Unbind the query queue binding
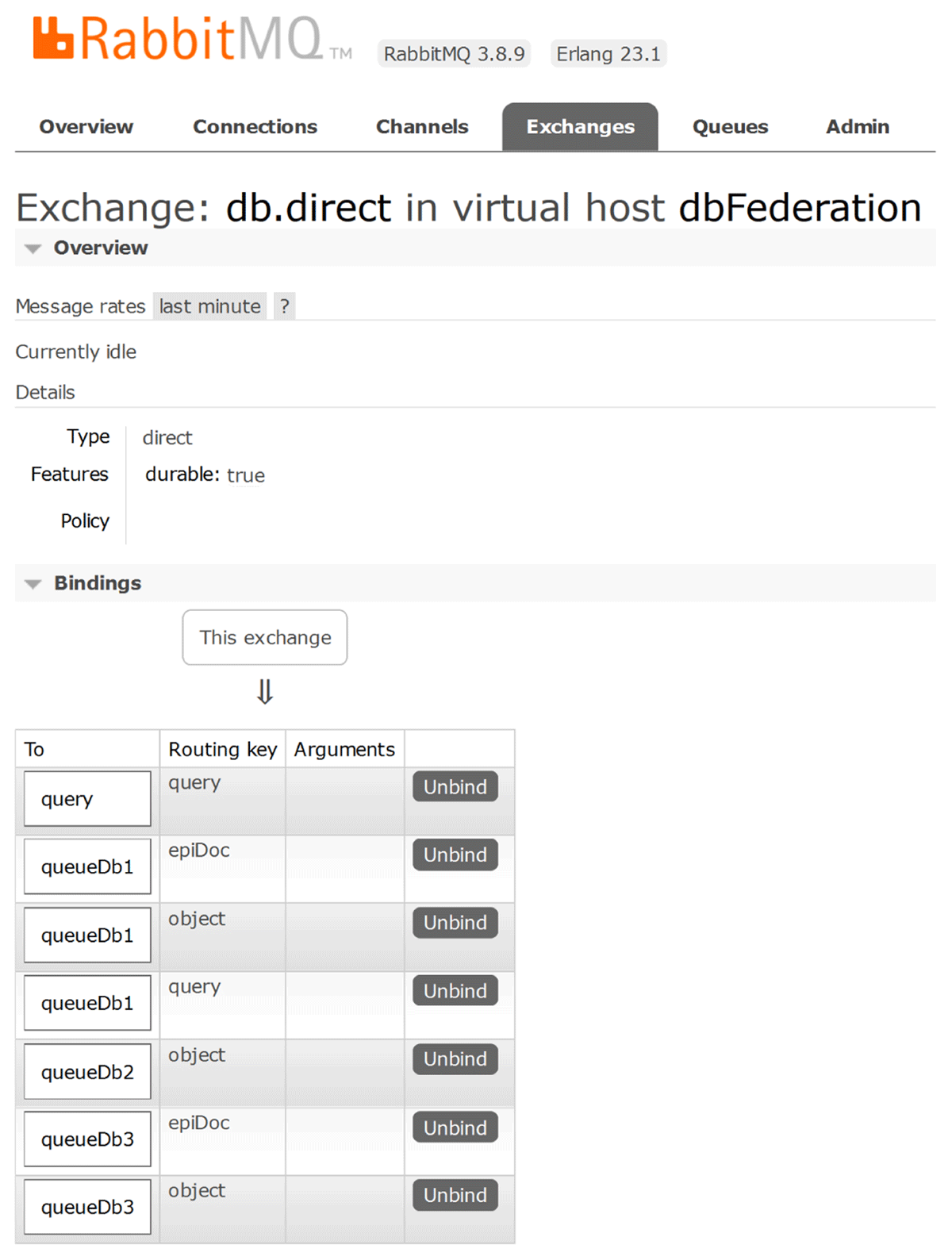 [455, 786]
